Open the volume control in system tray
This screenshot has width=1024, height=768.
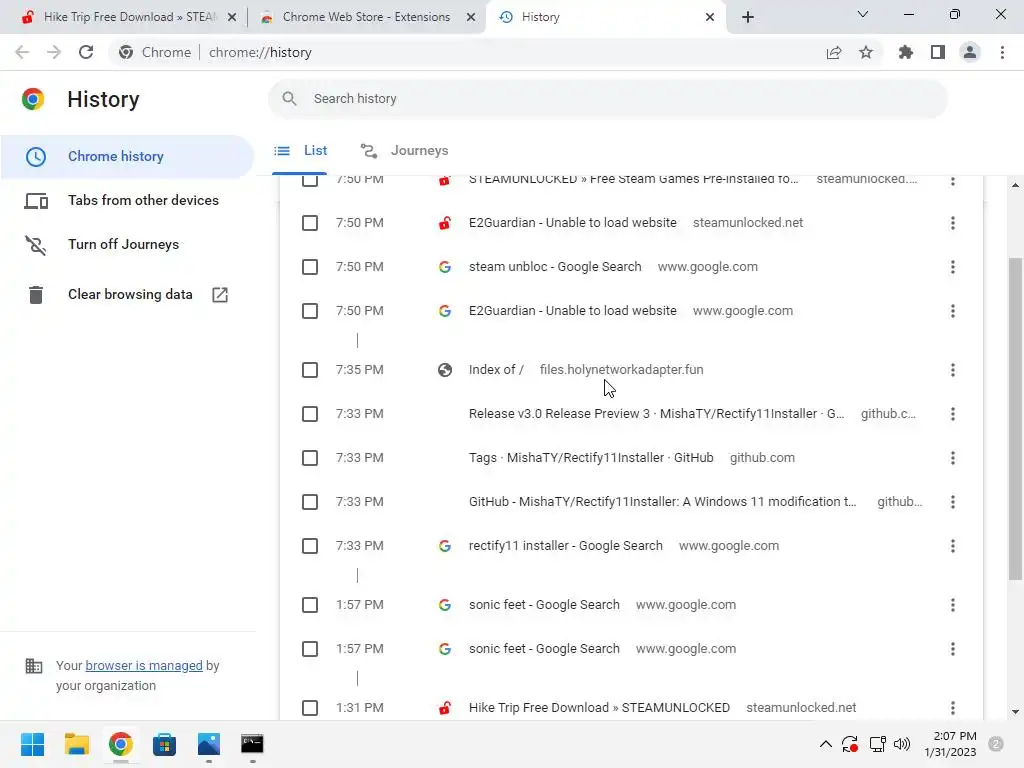902,744
